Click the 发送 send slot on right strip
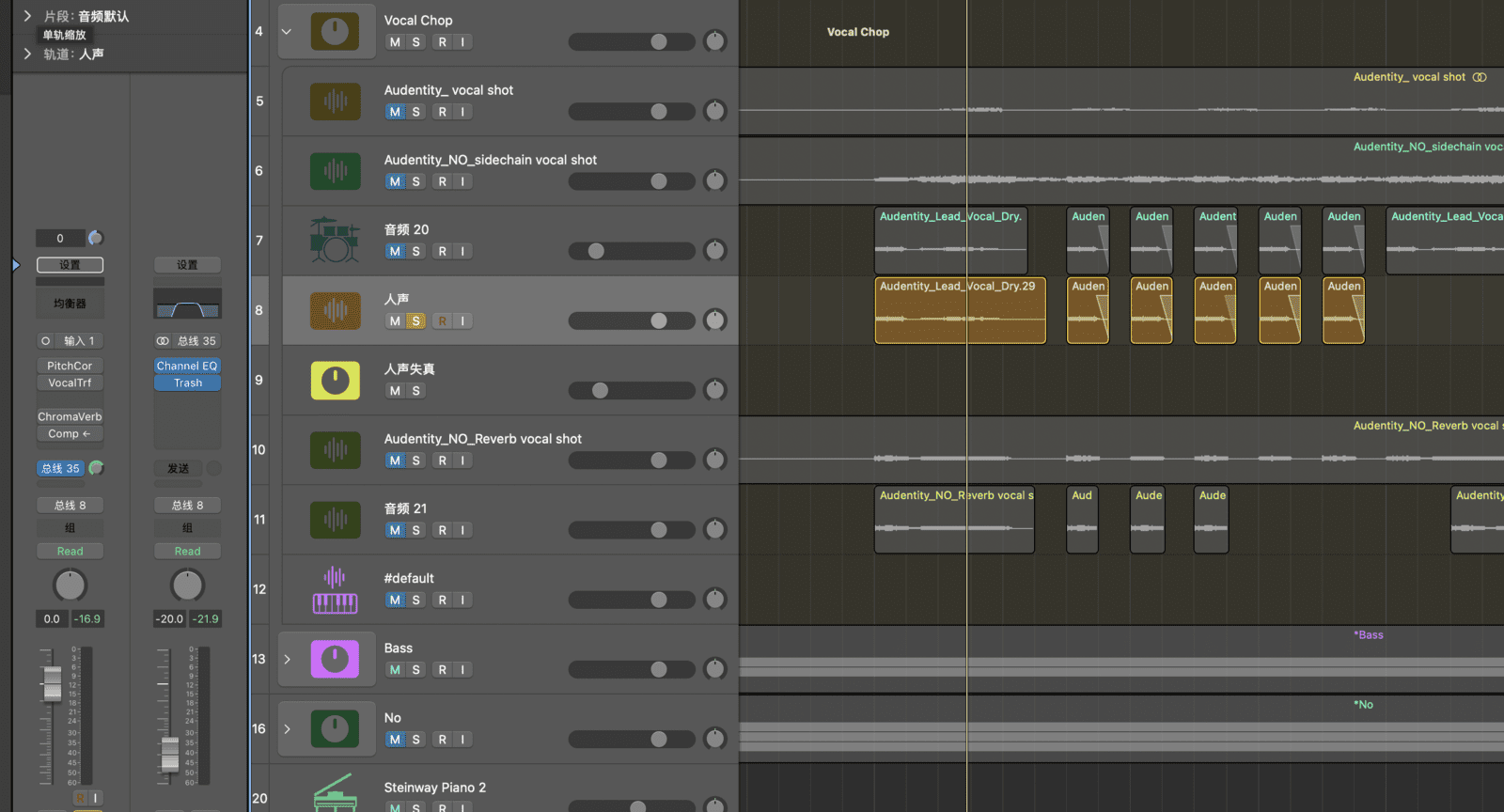This screenshot has width=1504, height=812. coord(178,468)
